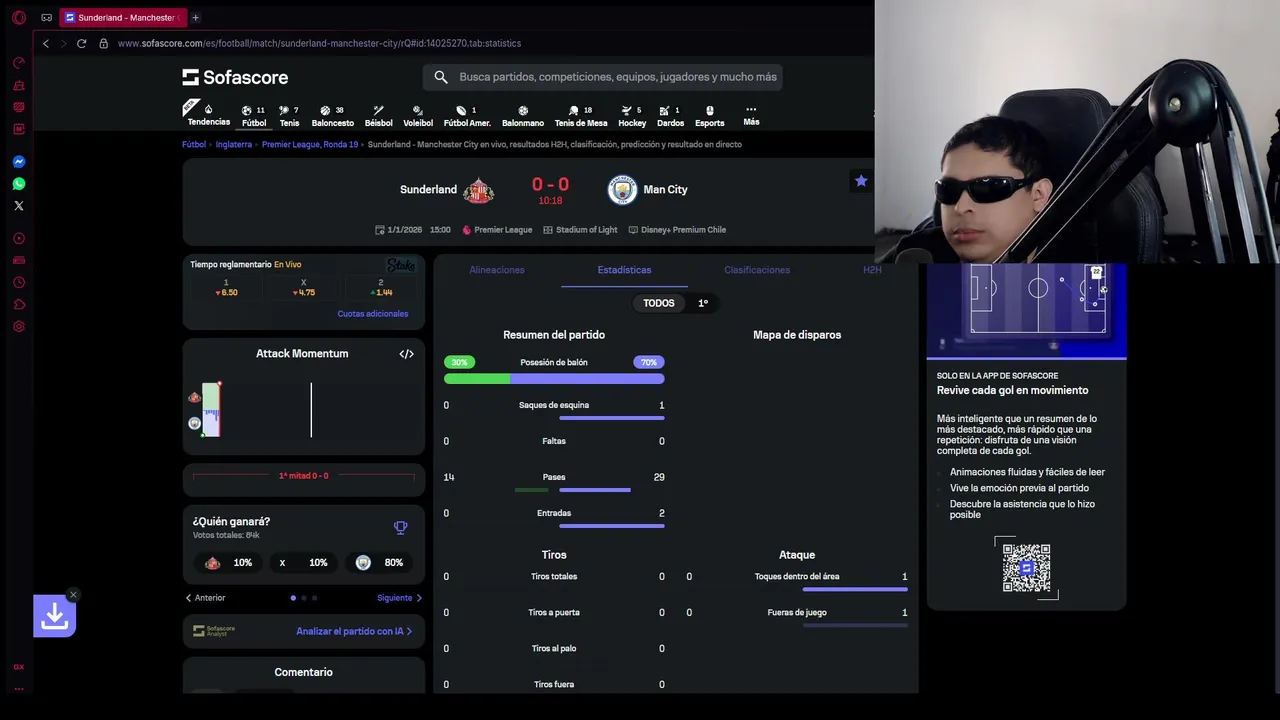Viewport: 1280px width, 720px height.
Task: Select the Sunderland - Manchester browser tab
Action: (122, 17)
